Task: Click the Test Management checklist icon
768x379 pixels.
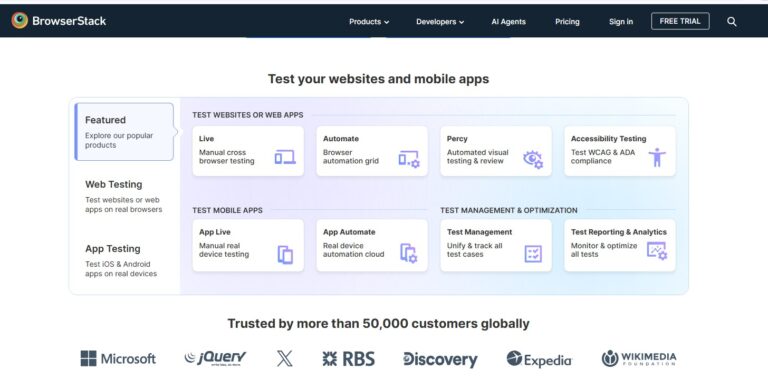Action: 533,254
